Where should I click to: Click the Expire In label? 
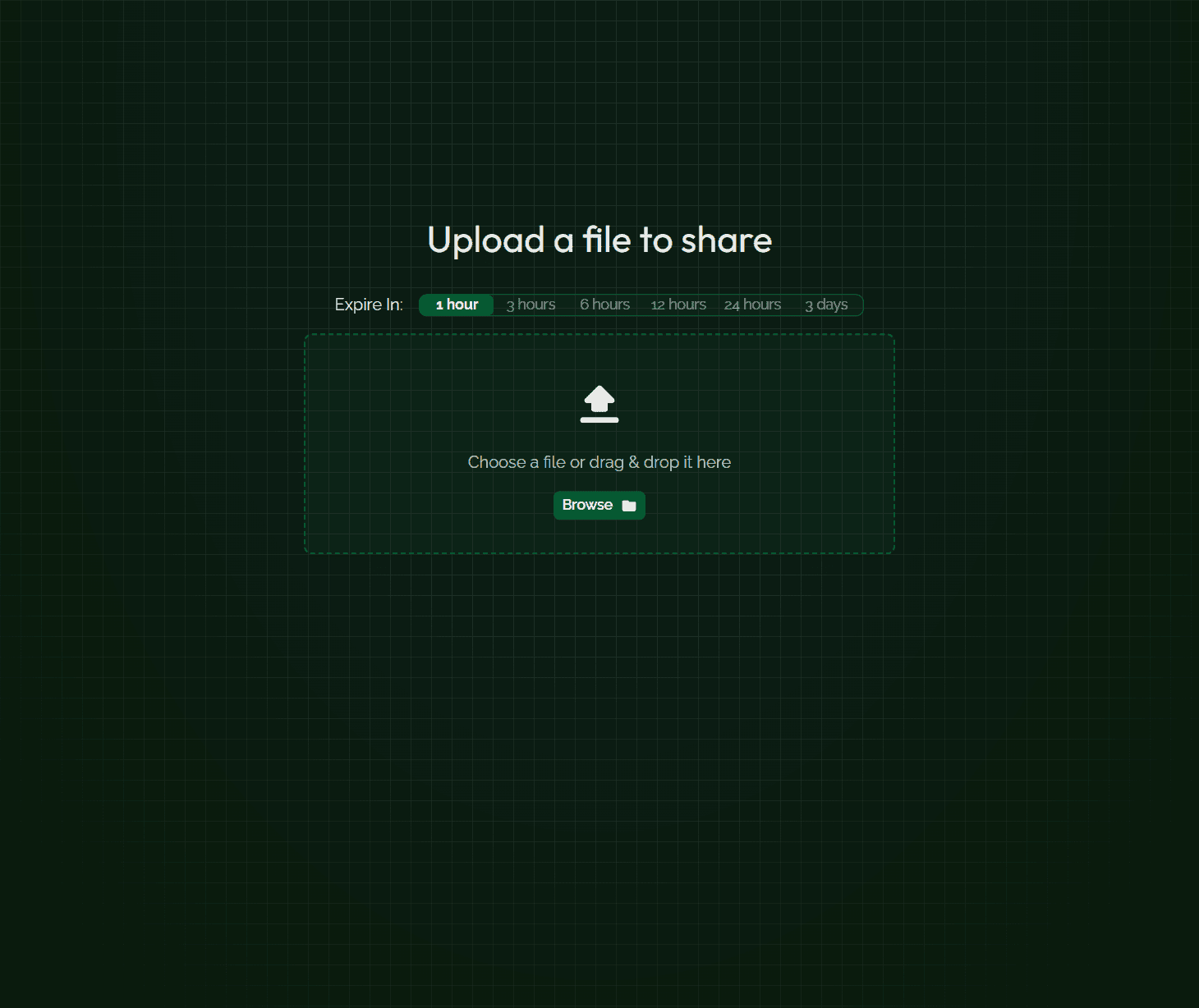(369, 305)
